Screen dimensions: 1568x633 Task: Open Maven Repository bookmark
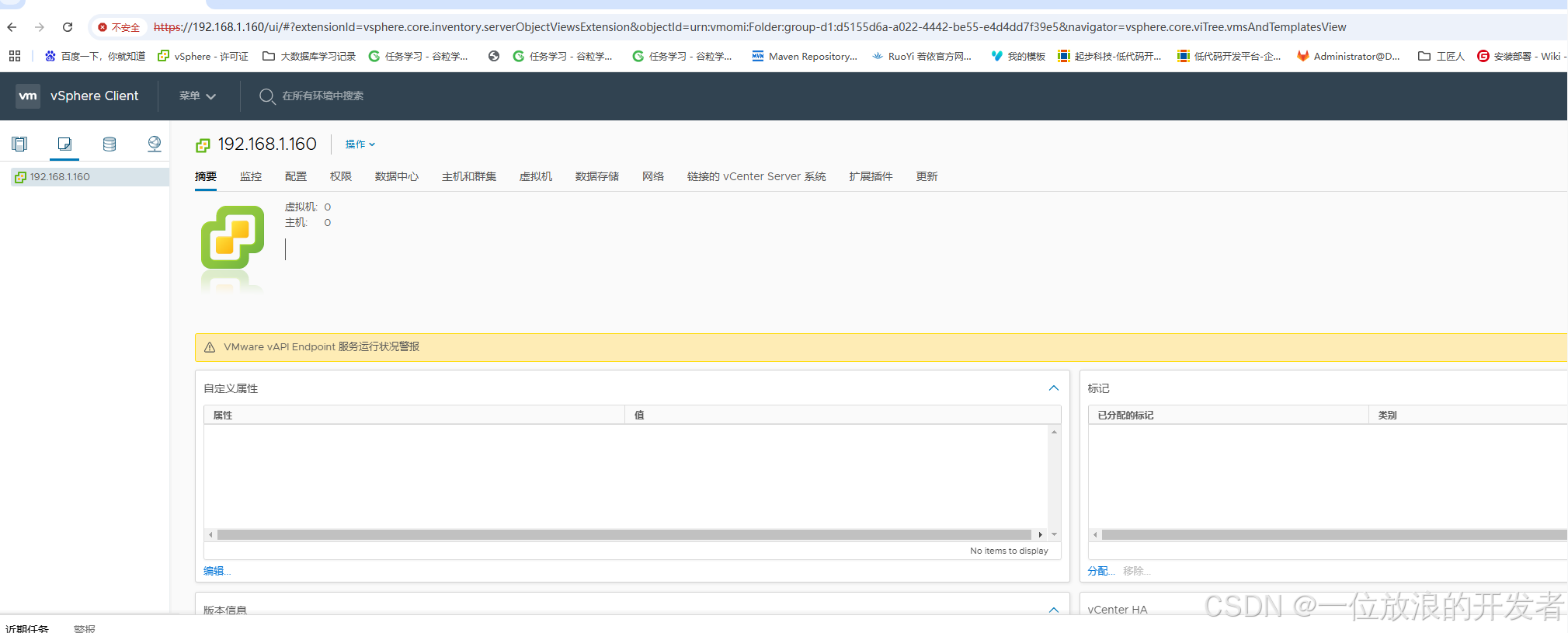(805, 56)
